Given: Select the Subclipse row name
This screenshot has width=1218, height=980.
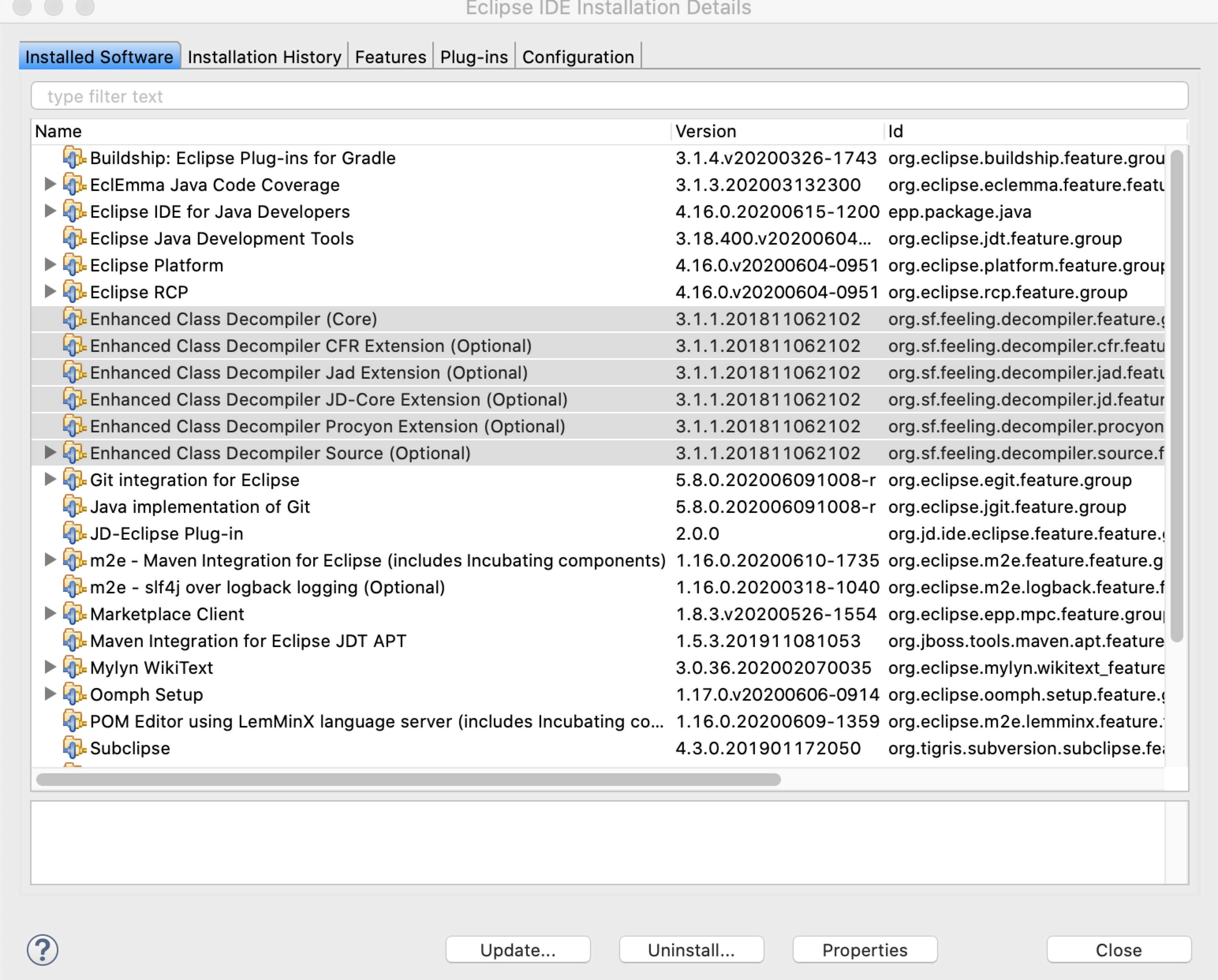Looking at the screenshot, I should (130, 748).
